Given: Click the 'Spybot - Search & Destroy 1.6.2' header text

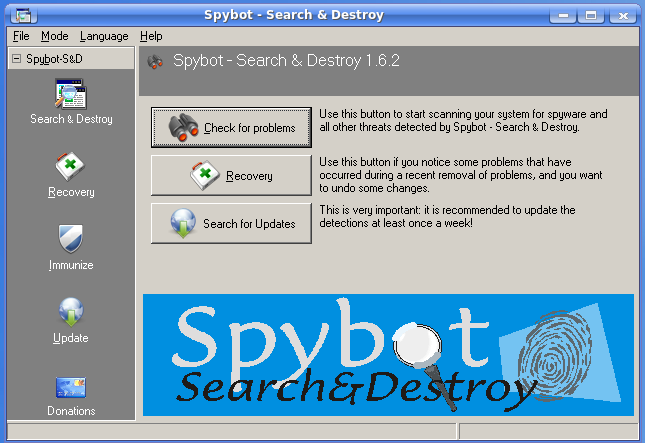Looking at the screenshot, I should pos(286,60).
